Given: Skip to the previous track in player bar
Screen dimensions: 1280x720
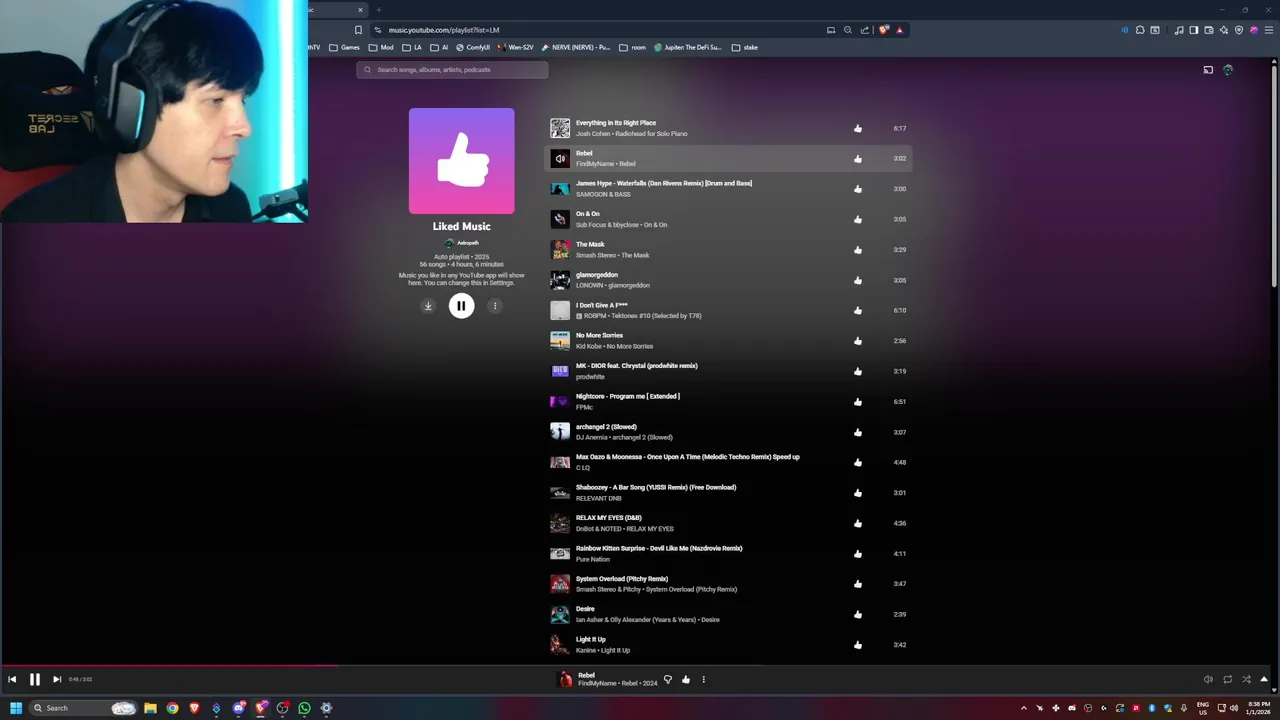Looking at the screenshot, I should pos(12,679).
